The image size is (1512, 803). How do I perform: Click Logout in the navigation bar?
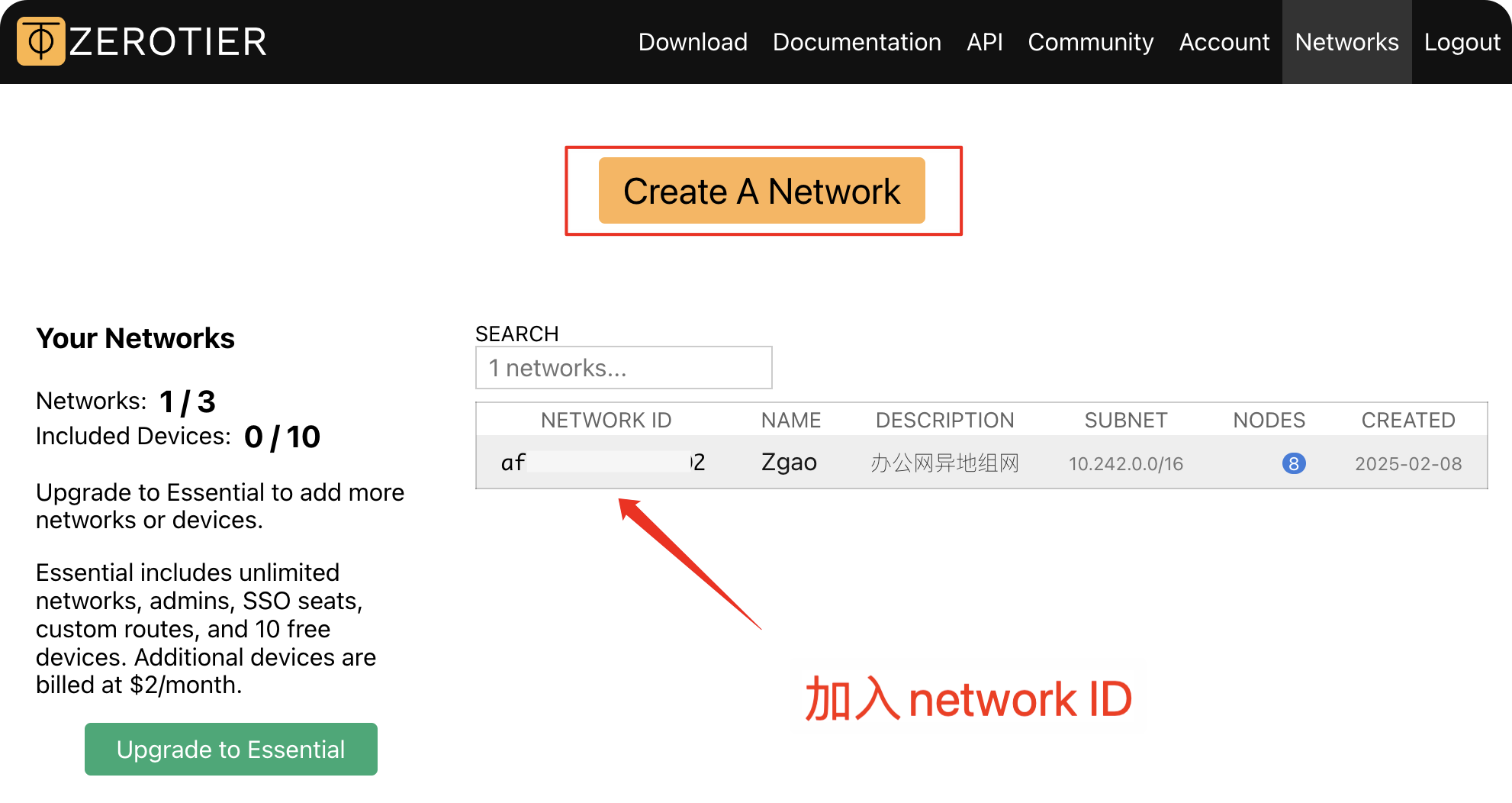pos(1462,42)
